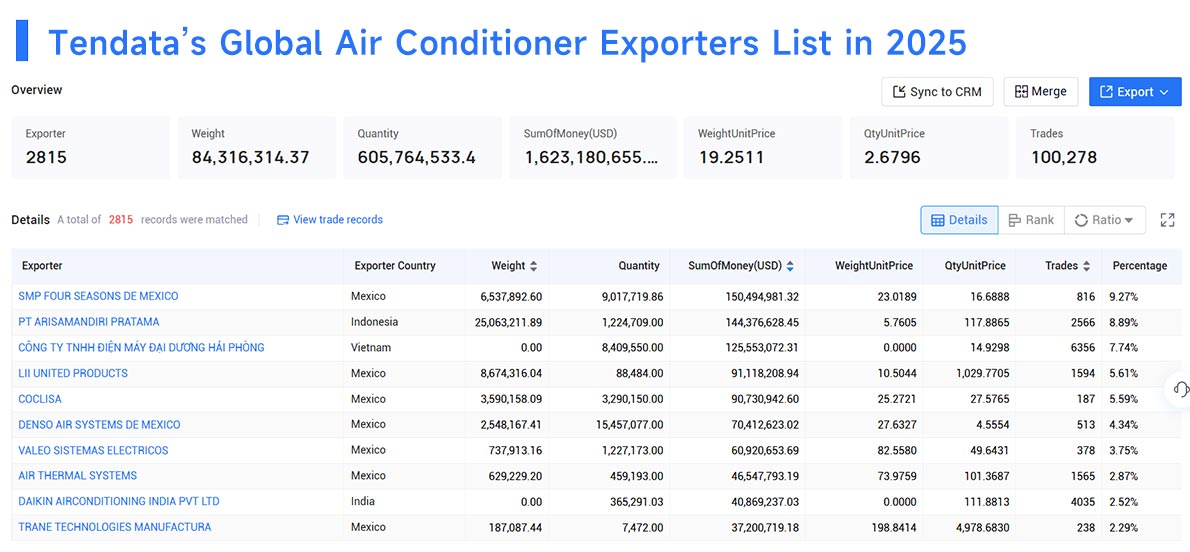
Task: Click the View trade records icon
Action: click(283, 220)
